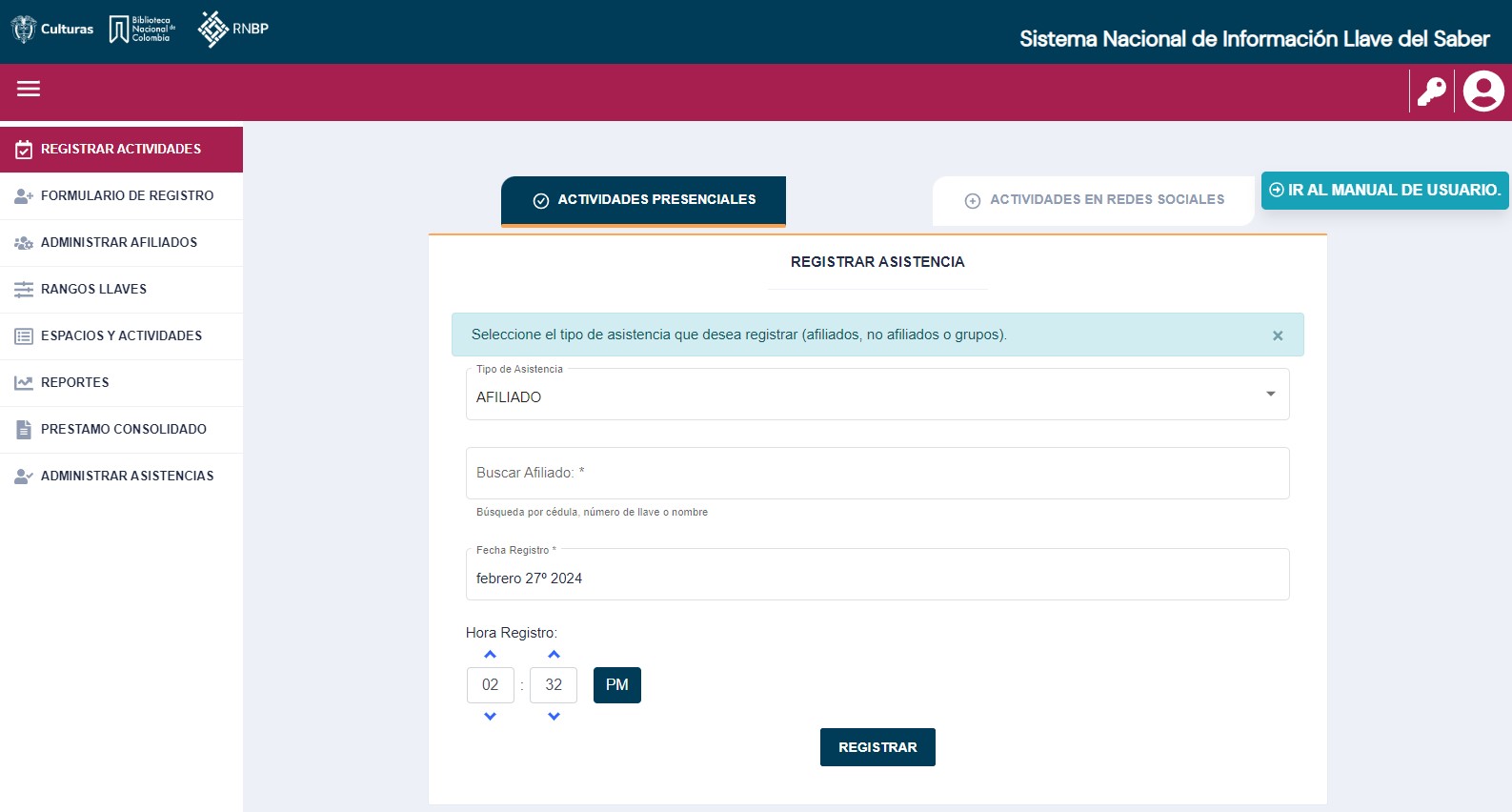This screenshot has width=1512, height=812.
Task: Click the Reportes chart icon
Action: pos(24,383)
